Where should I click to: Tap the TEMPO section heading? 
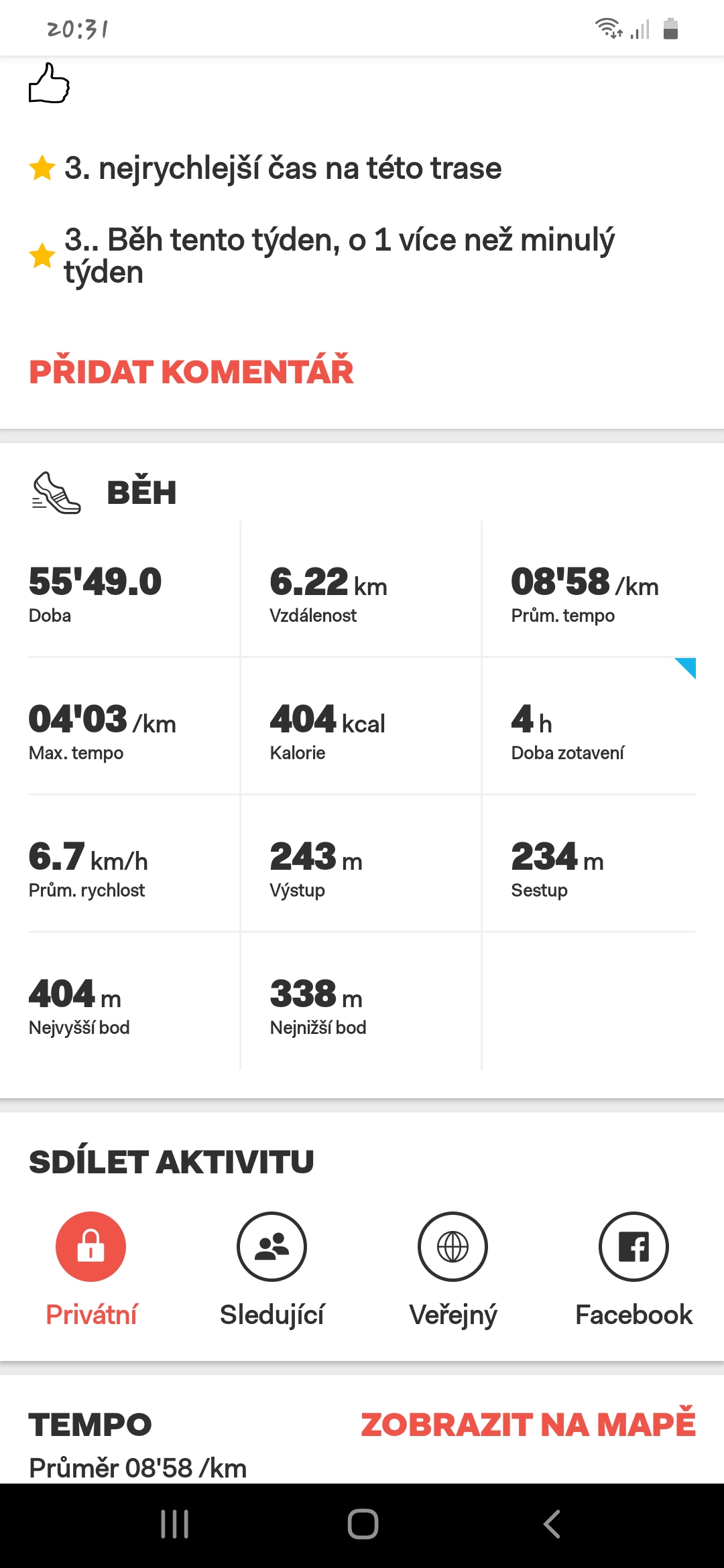(90, 1425)
